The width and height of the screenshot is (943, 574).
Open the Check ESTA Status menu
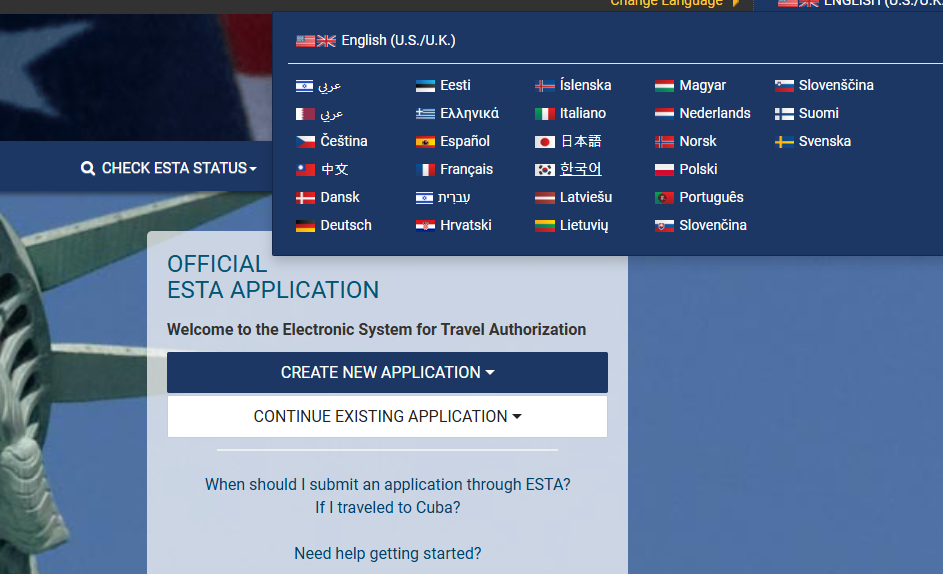pyautogui.click(x=169, y=168)
